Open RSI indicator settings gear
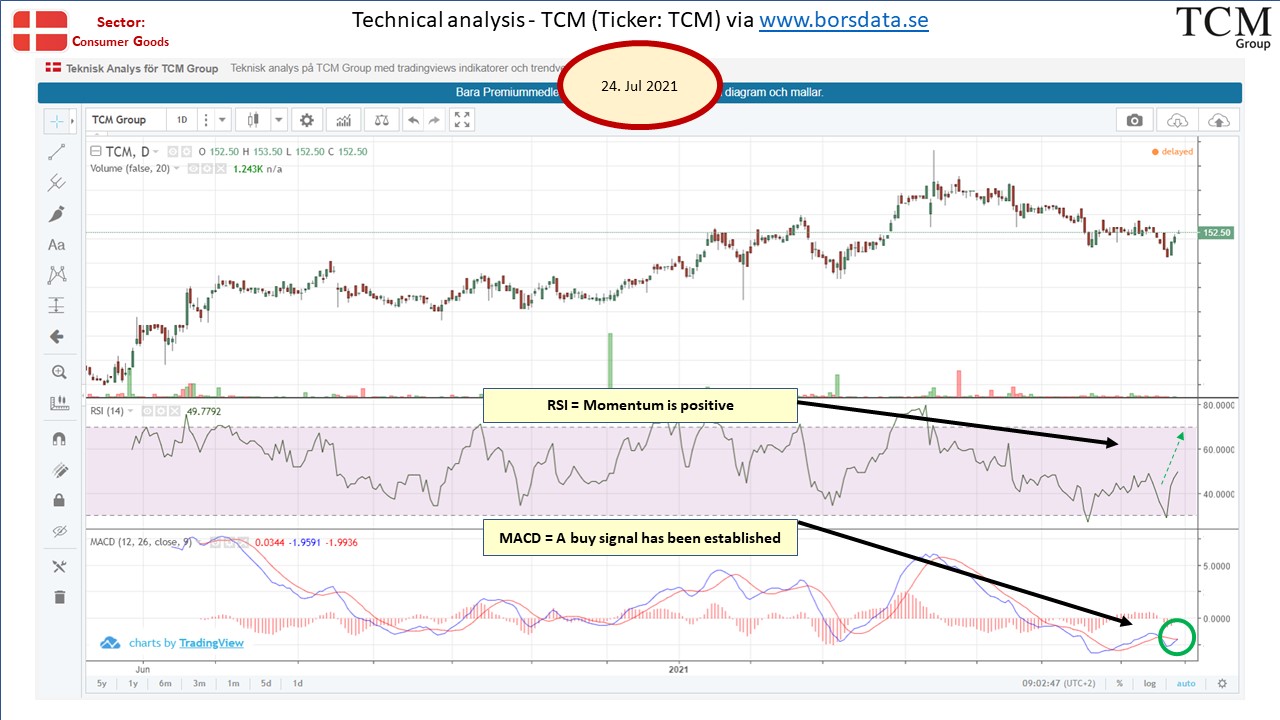Image resolution: width=1280 pixels, height=720 pixels. click(160, 410)
